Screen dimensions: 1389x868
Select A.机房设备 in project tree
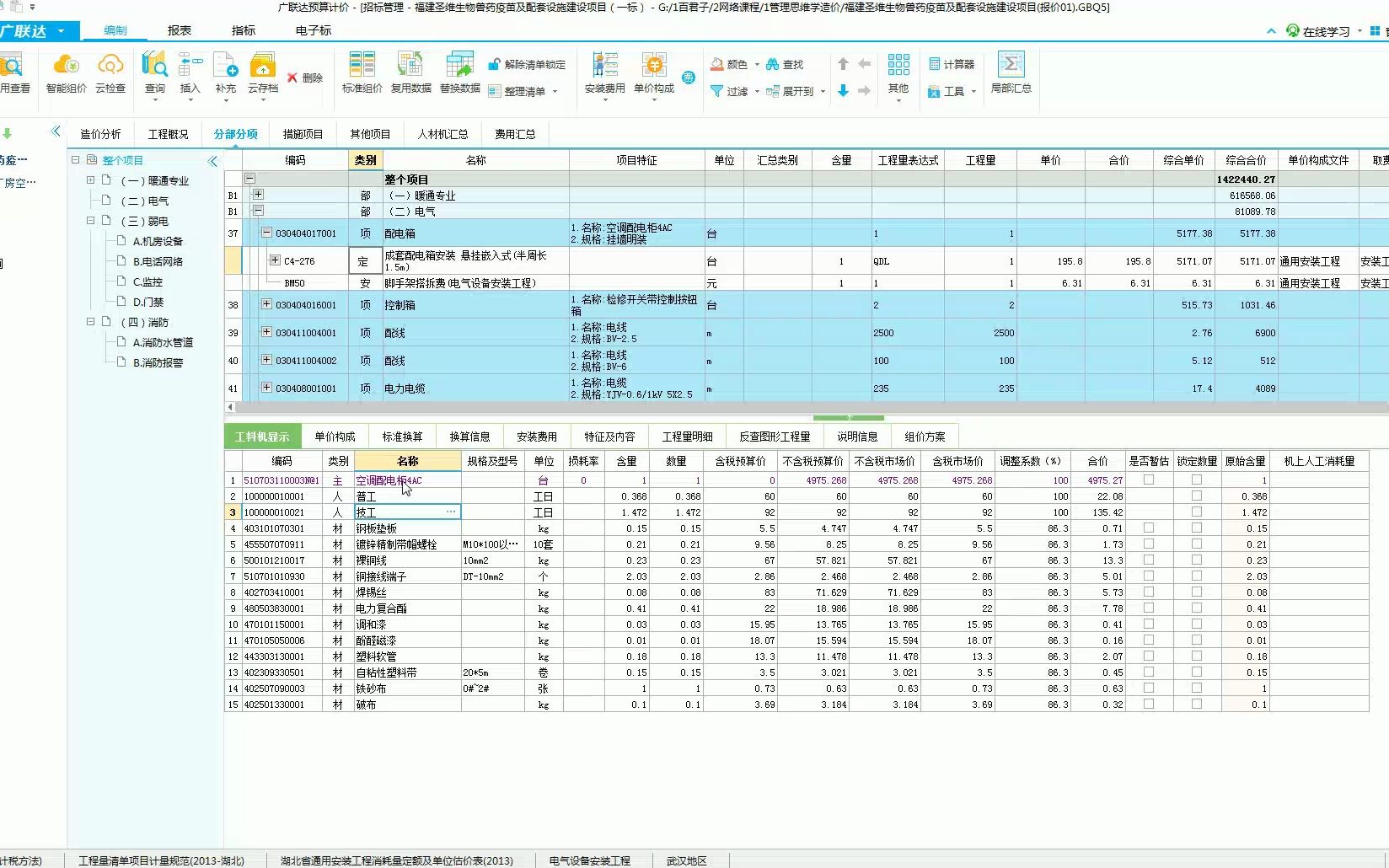coord(158,241)
